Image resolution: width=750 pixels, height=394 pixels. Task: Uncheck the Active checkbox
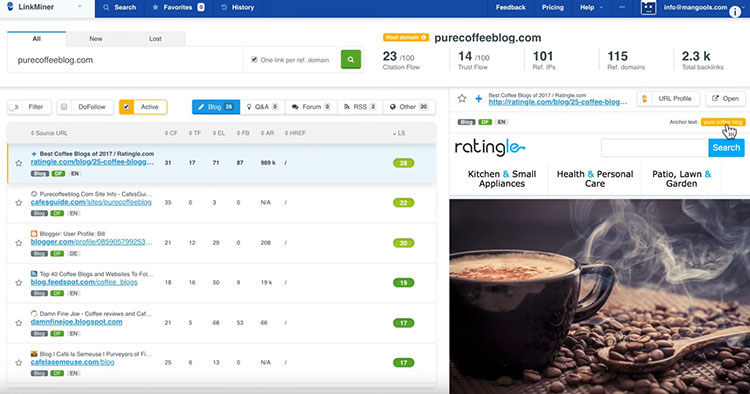126,107
